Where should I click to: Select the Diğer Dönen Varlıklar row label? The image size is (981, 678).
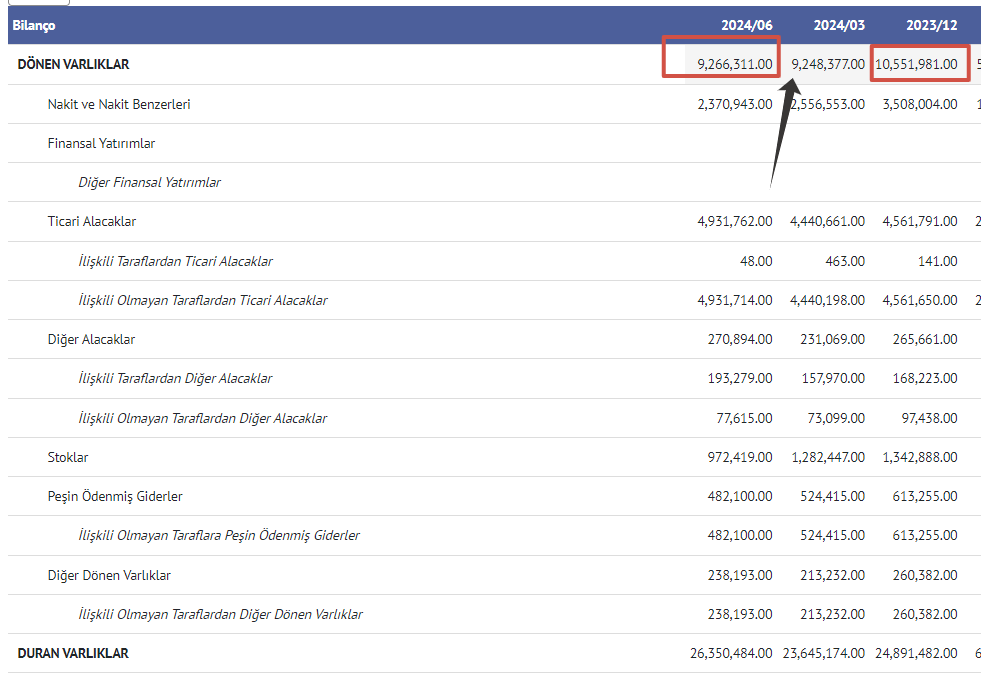(x=109, y=576)
